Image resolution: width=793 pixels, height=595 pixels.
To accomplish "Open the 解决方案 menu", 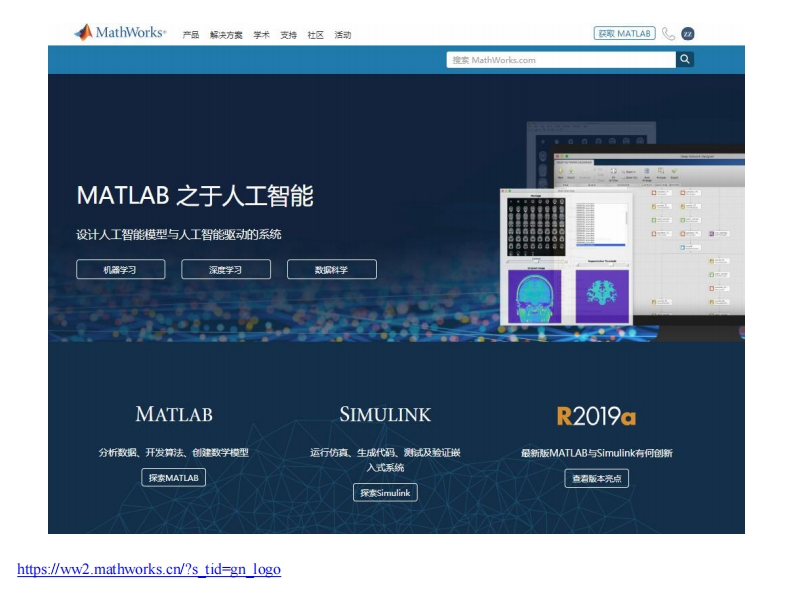I will click(226, 35).
